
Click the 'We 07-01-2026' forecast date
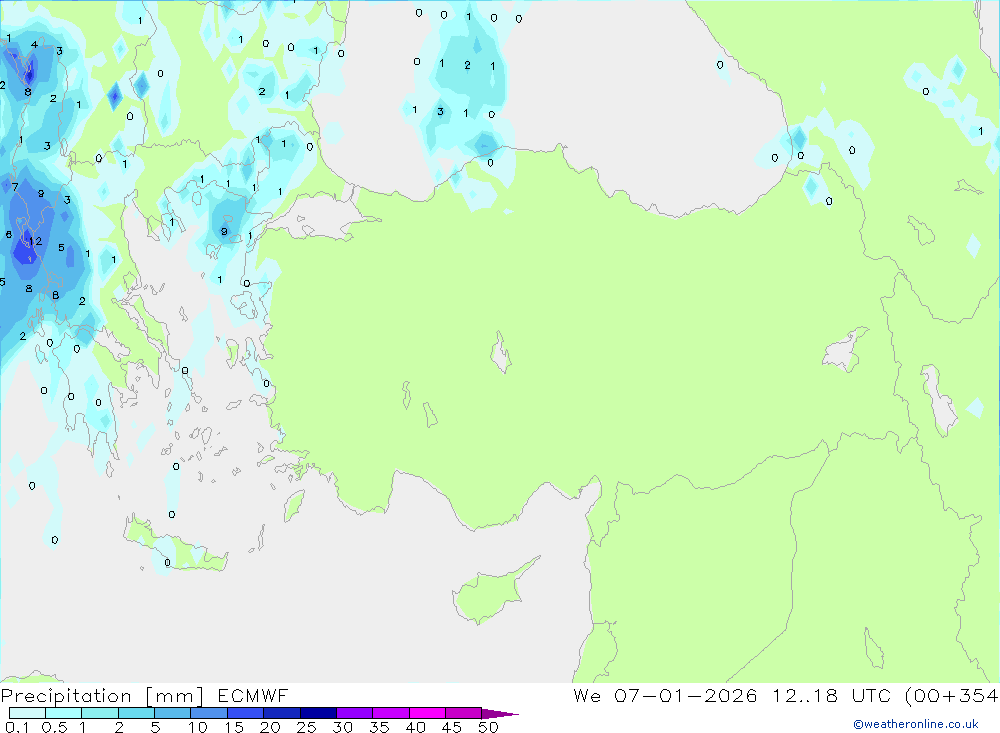665,695
